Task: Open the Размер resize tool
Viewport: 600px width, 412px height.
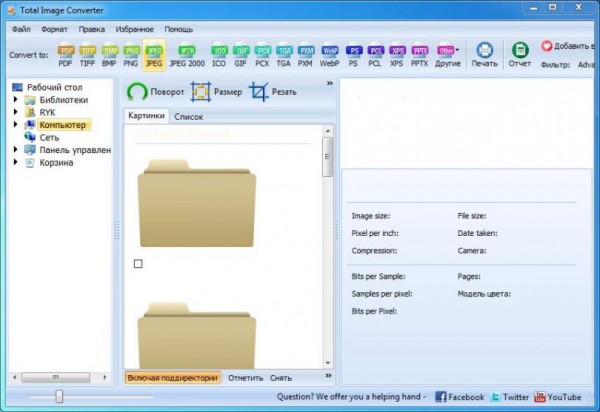Action: point(217,92)
